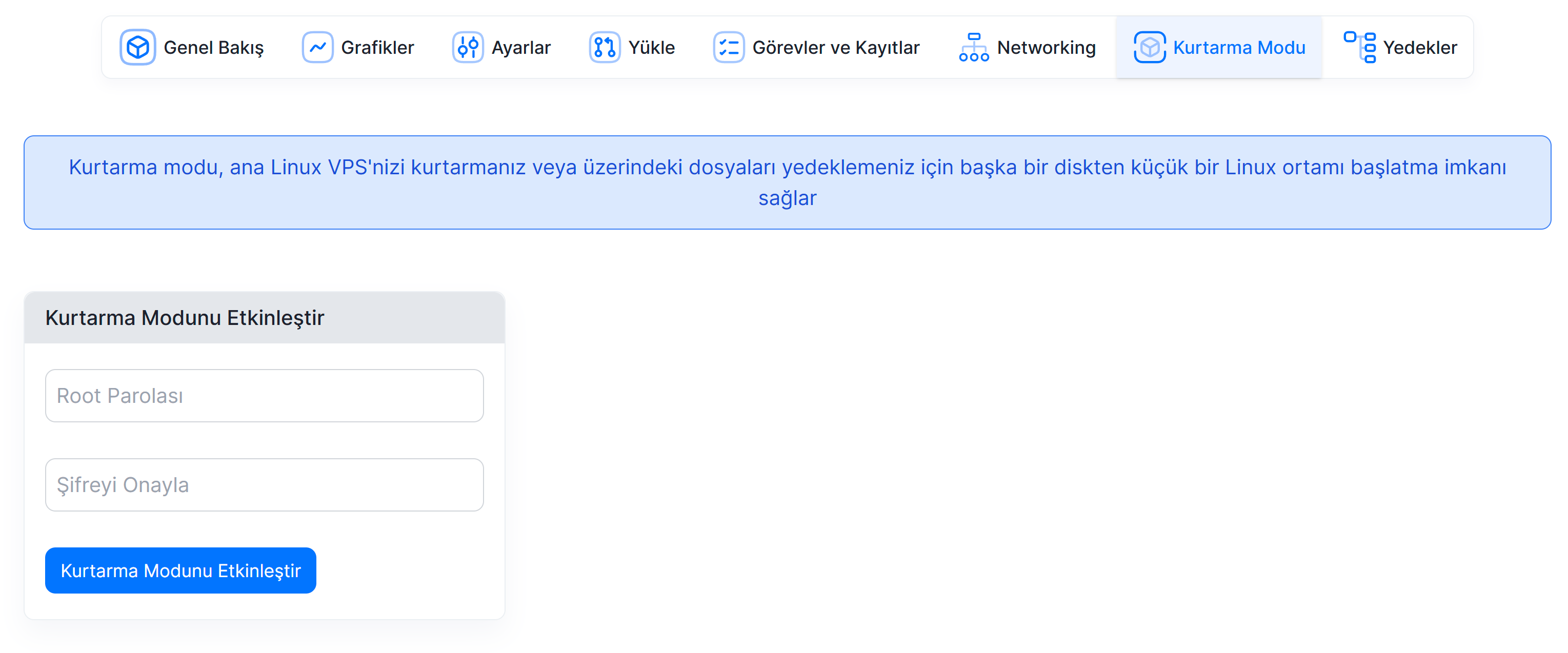Click the Kurtarma Modunu Etkinleştir card header
The height and width of the screenshot is (653, 1568).
pyautogui.click(x=264, y=318)
